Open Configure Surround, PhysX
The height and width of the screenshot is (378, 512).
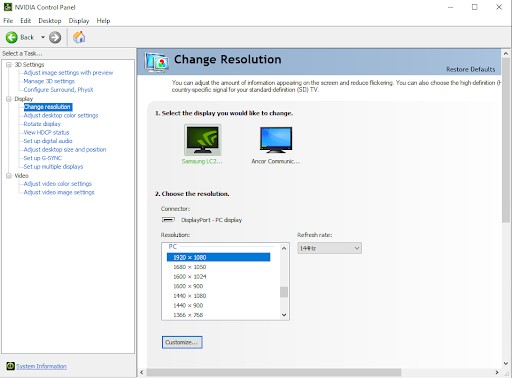[58, 90]
